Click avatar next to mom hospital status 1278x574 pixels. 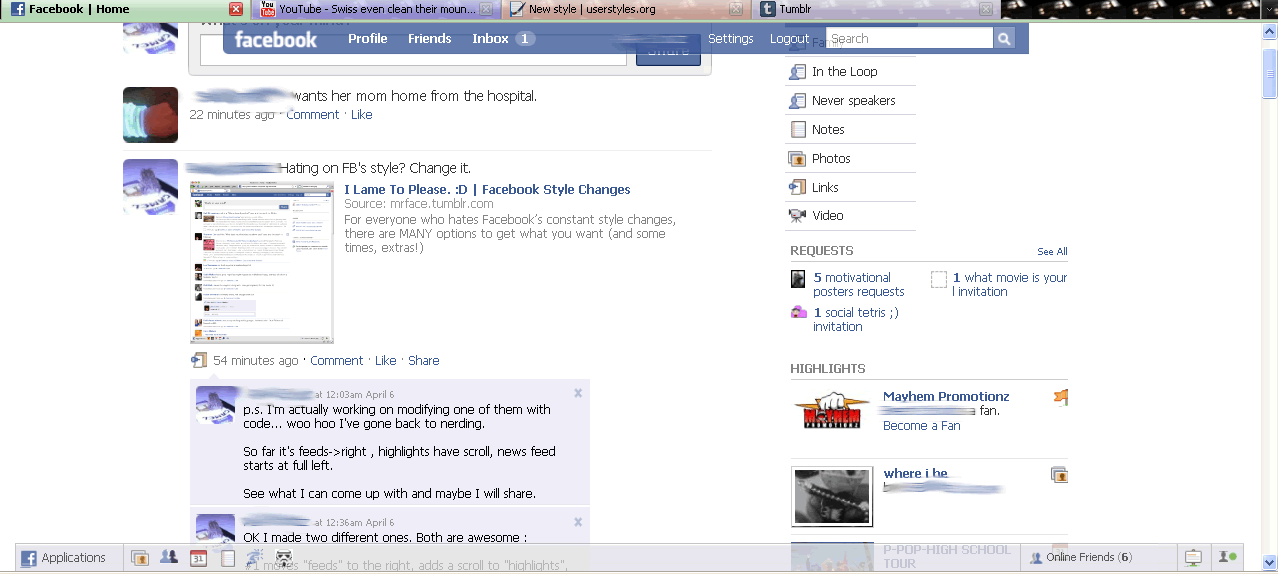(150, 115)
